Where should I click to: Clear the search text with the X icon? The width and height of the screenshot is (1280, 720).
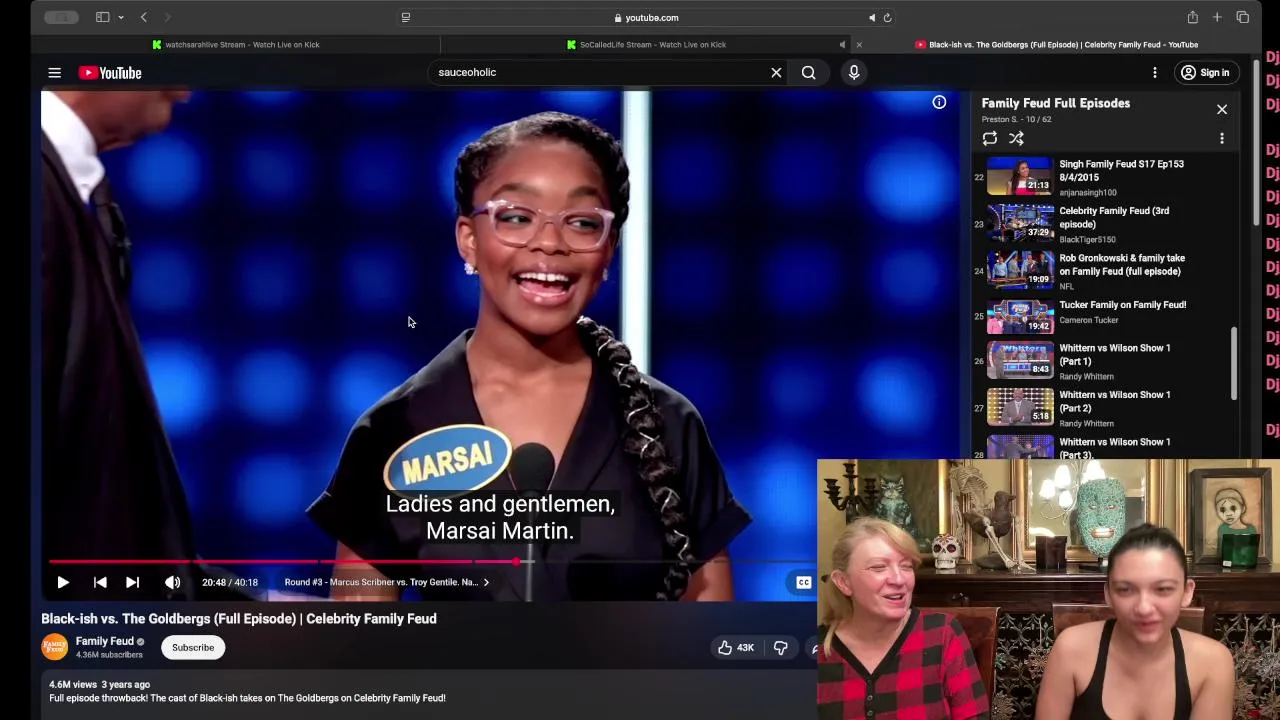coord(776,72)
